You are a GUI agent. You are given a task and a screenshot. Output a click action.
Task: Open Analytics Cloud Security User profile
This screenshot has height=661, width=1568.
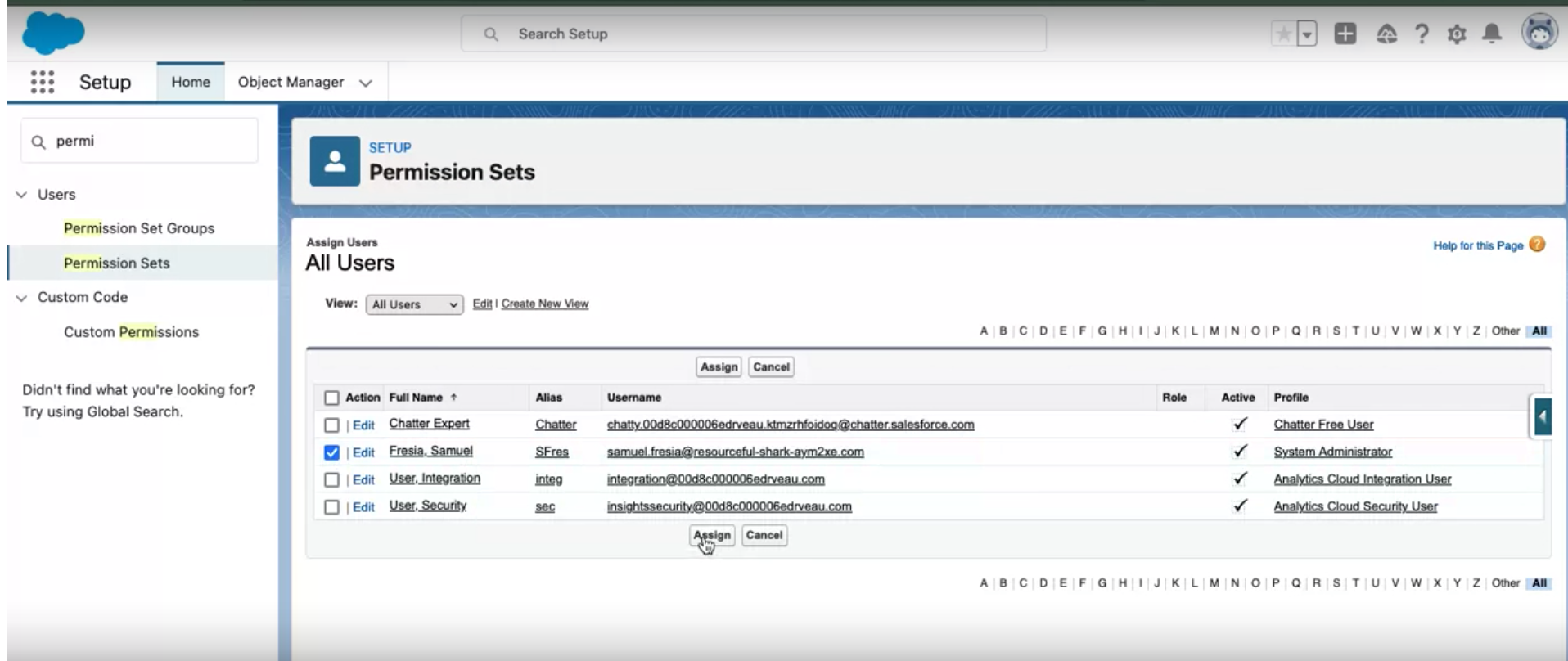pos(1355,506)
